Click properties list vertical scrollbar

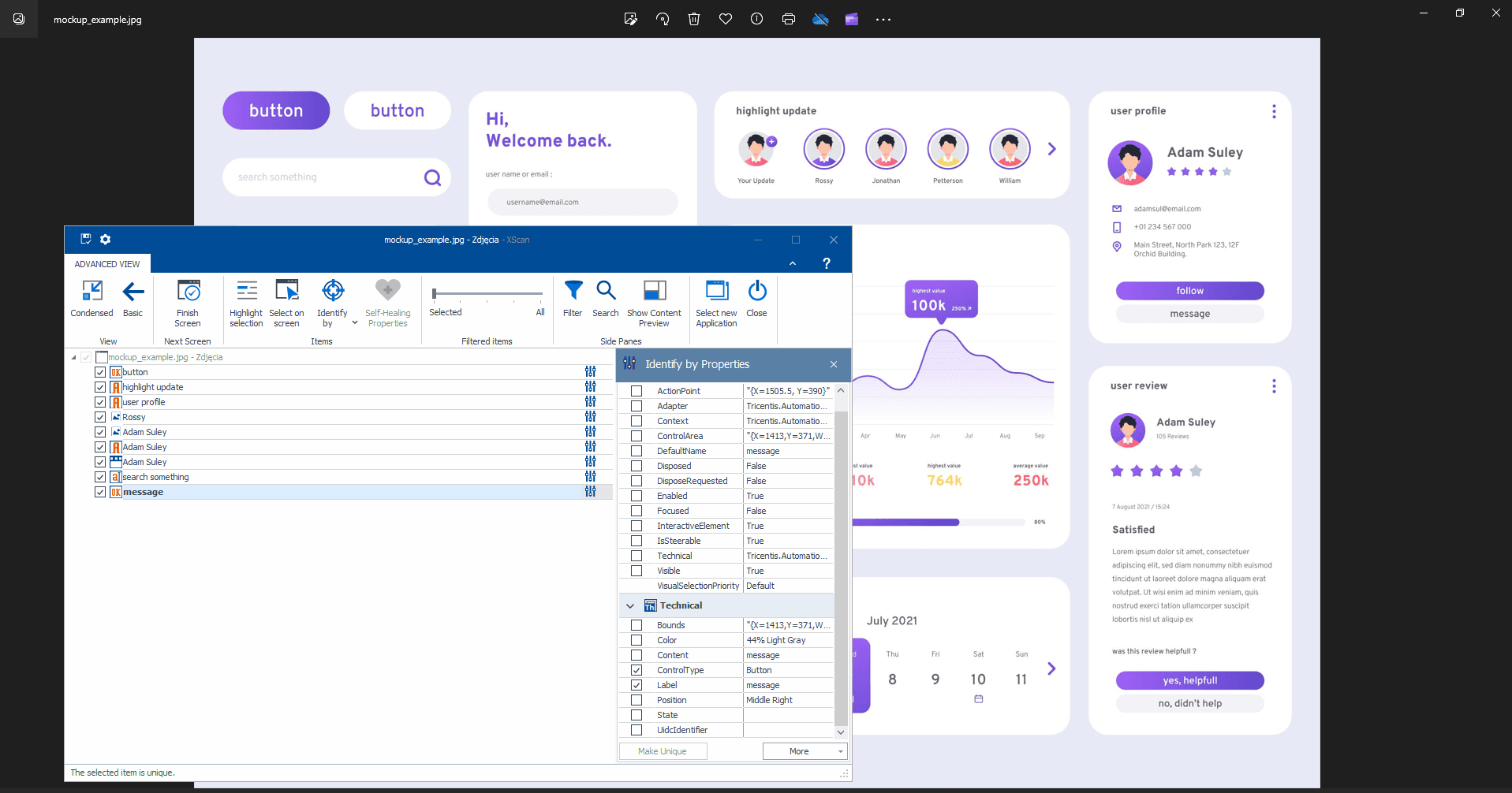tap(841, 568)
